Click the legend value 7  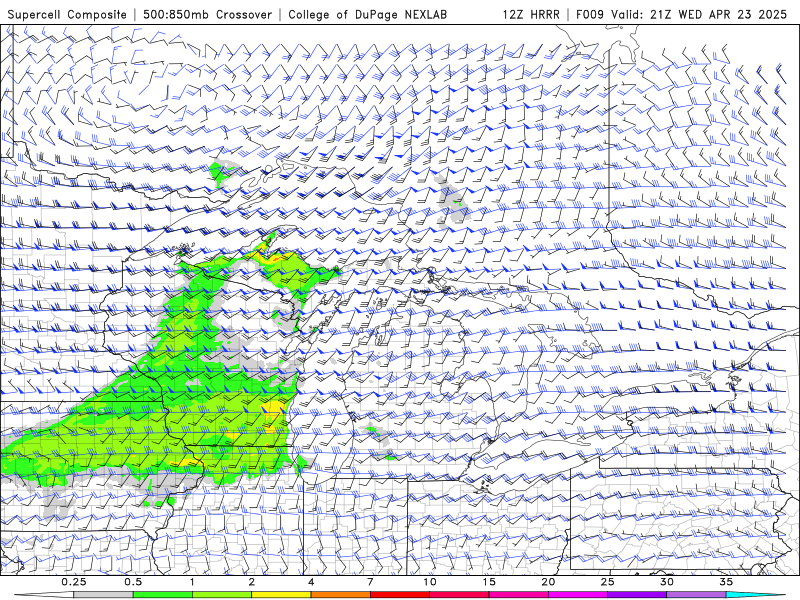(370, 582)
